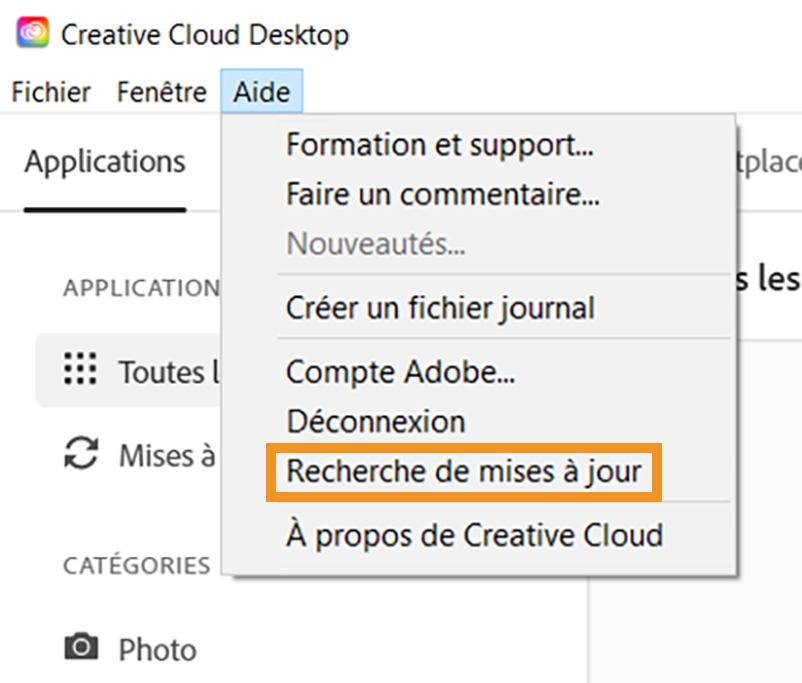
Task: Click Déconnexion to sign out
Action: [x=375, y=421]
